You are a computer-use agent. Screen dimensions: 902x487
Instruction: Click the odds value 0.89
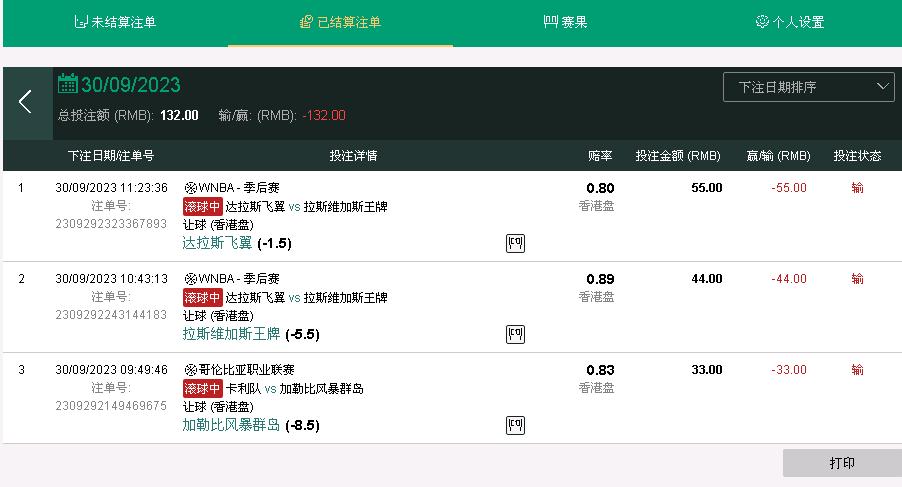(x=601, y=279)
